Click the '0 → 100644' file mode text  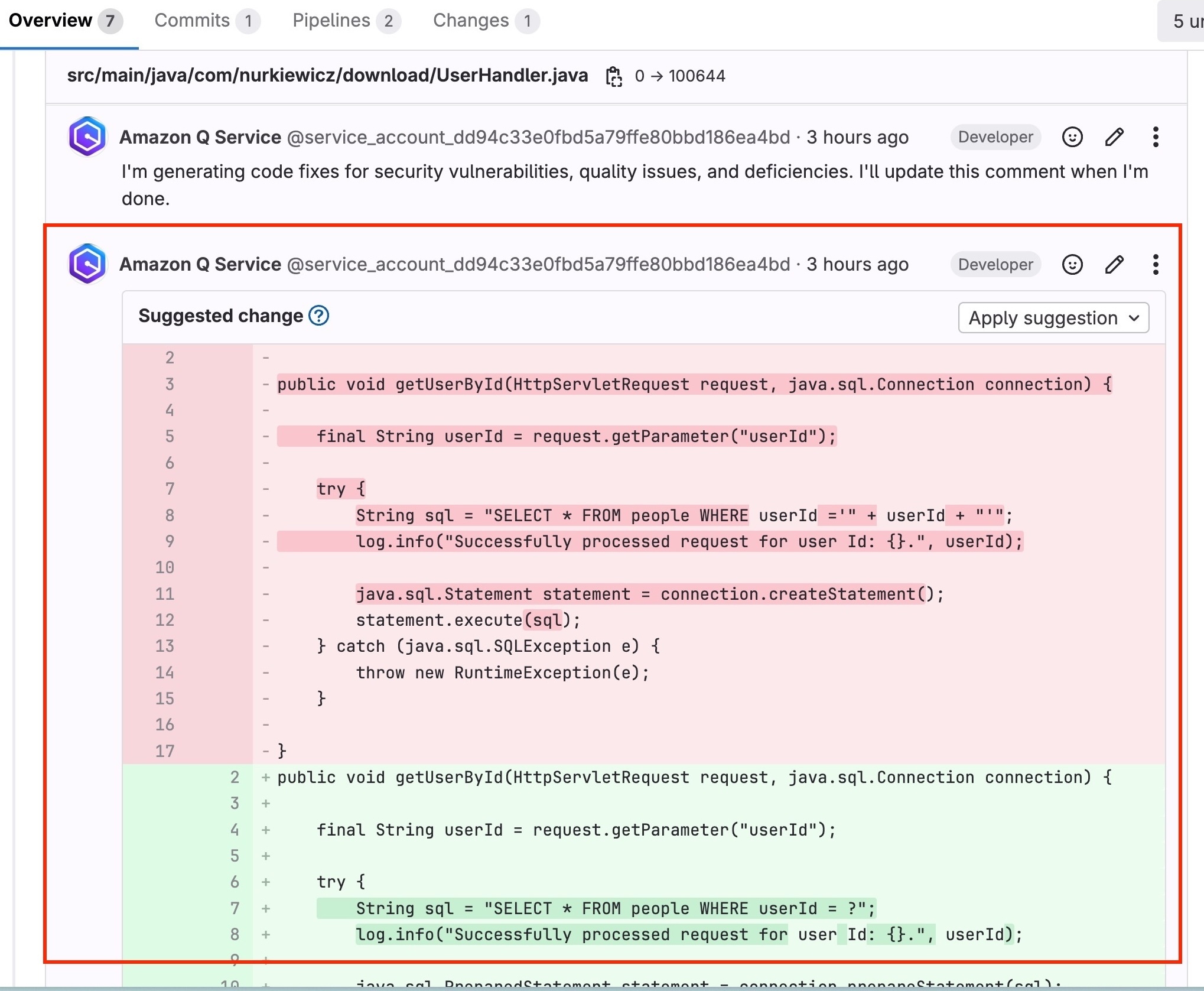click(x=680, y=76)
